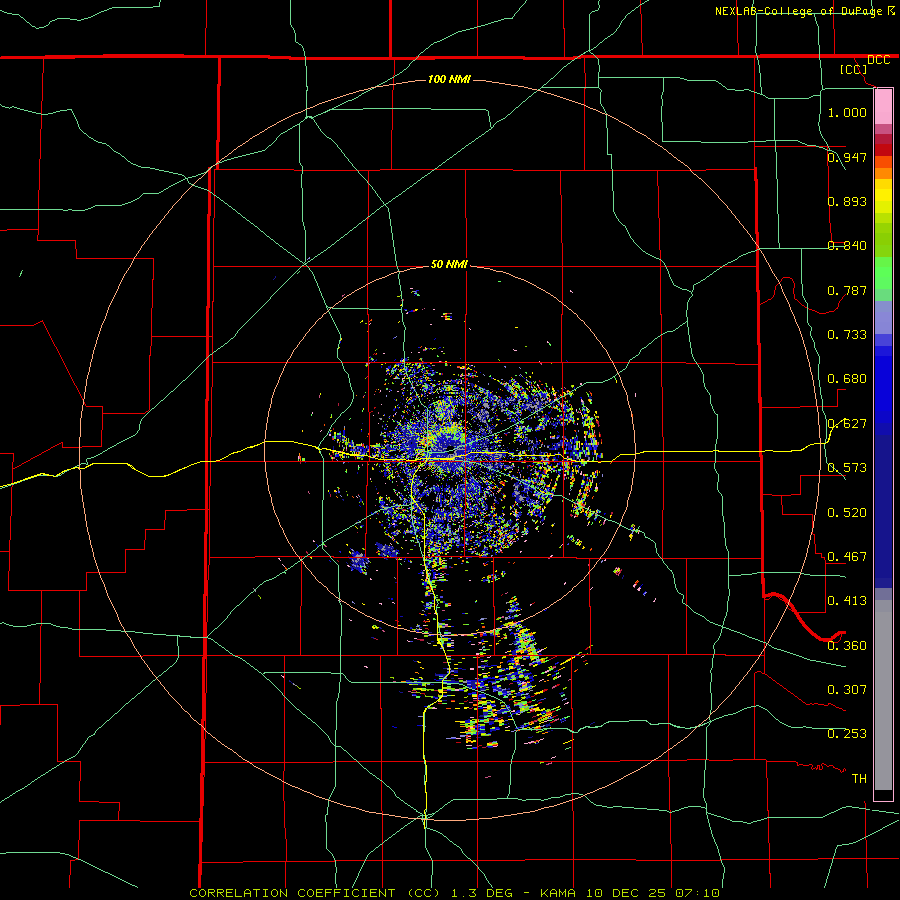Click the 0.307 legend value
This screenshot has height=900, width=900.
pos(847,689)
